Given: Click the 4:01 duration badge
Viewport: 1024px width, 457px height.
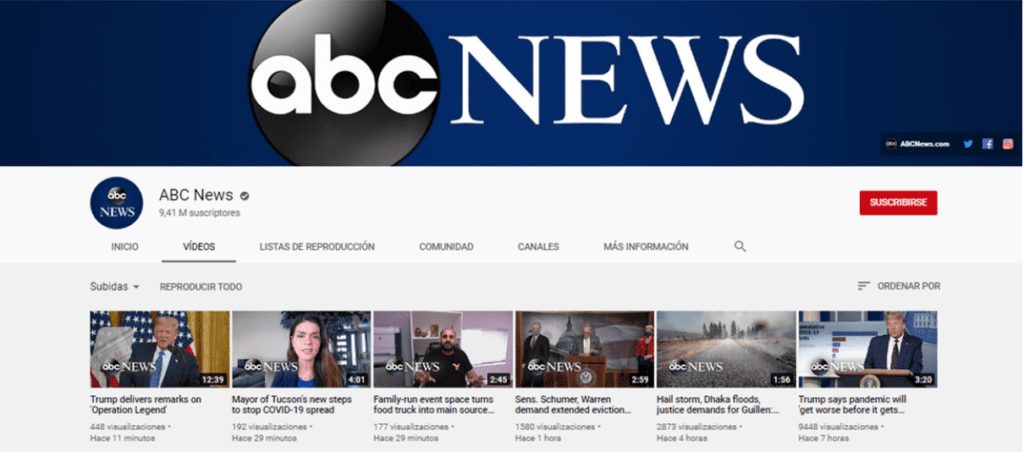Looking at the screenshot, I should point(357,379).
